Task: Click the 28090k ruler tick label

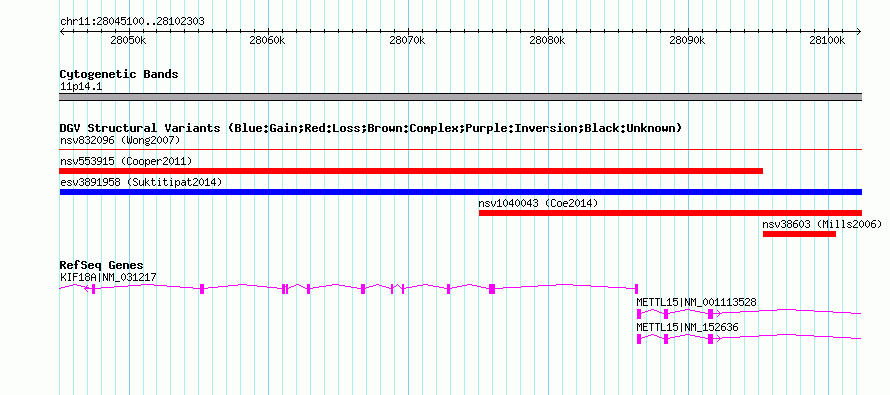Action: [x=688, y=41]
